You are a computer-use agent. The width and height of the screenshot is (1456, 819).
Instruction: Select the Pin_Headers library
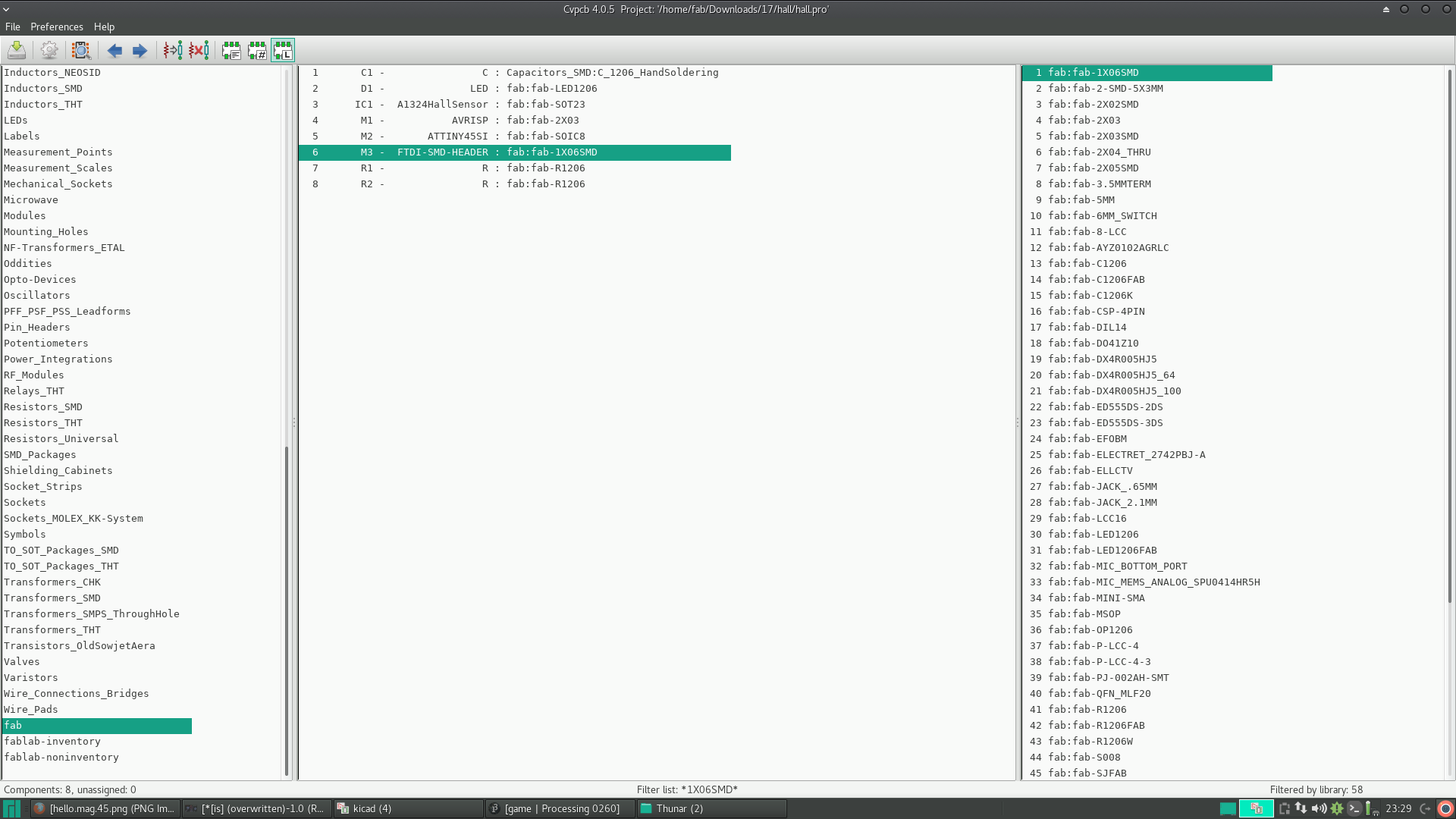[x=37, y=328]
